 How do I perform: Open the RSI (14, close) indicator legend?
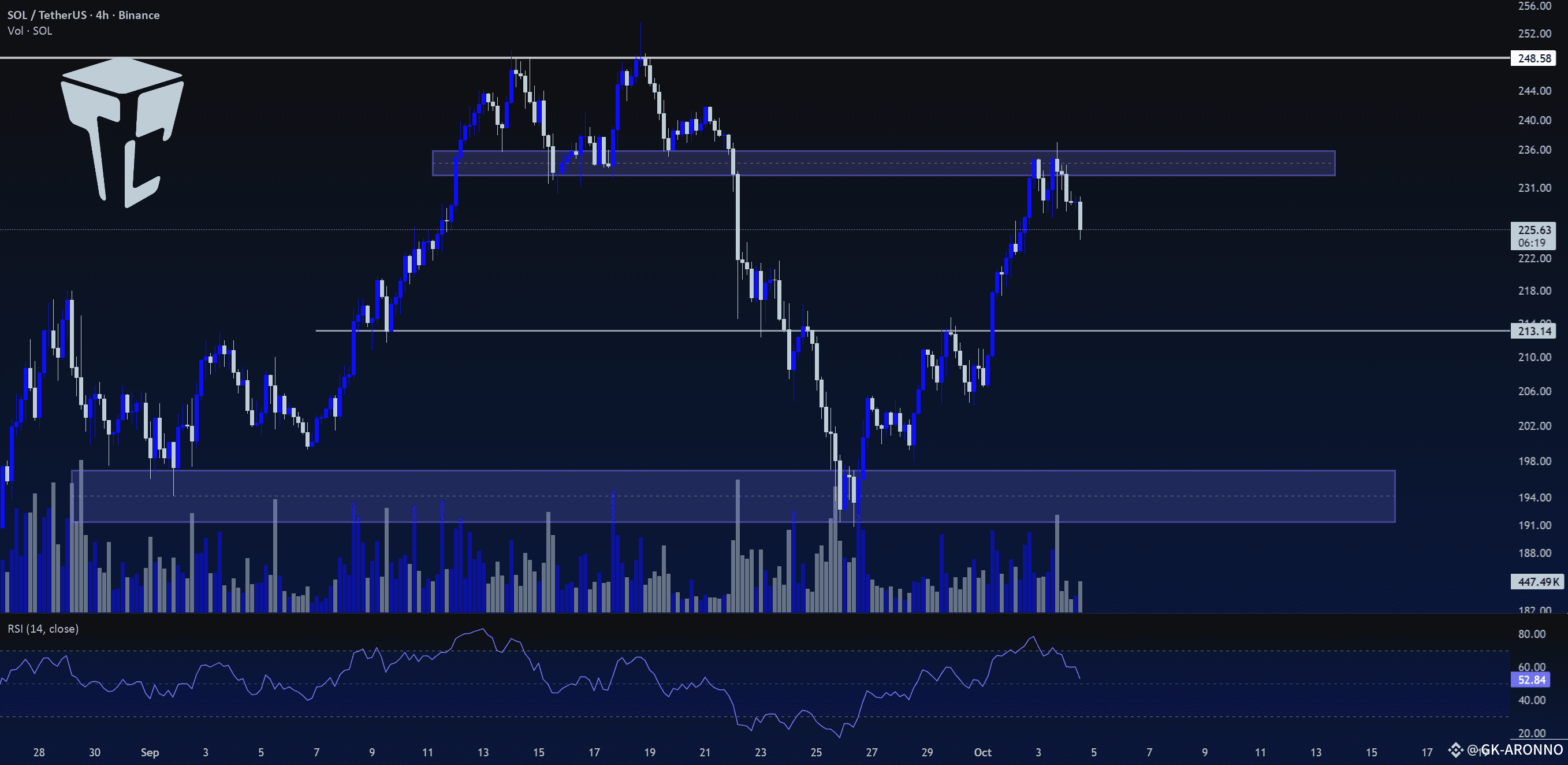(x=43, y=629)
